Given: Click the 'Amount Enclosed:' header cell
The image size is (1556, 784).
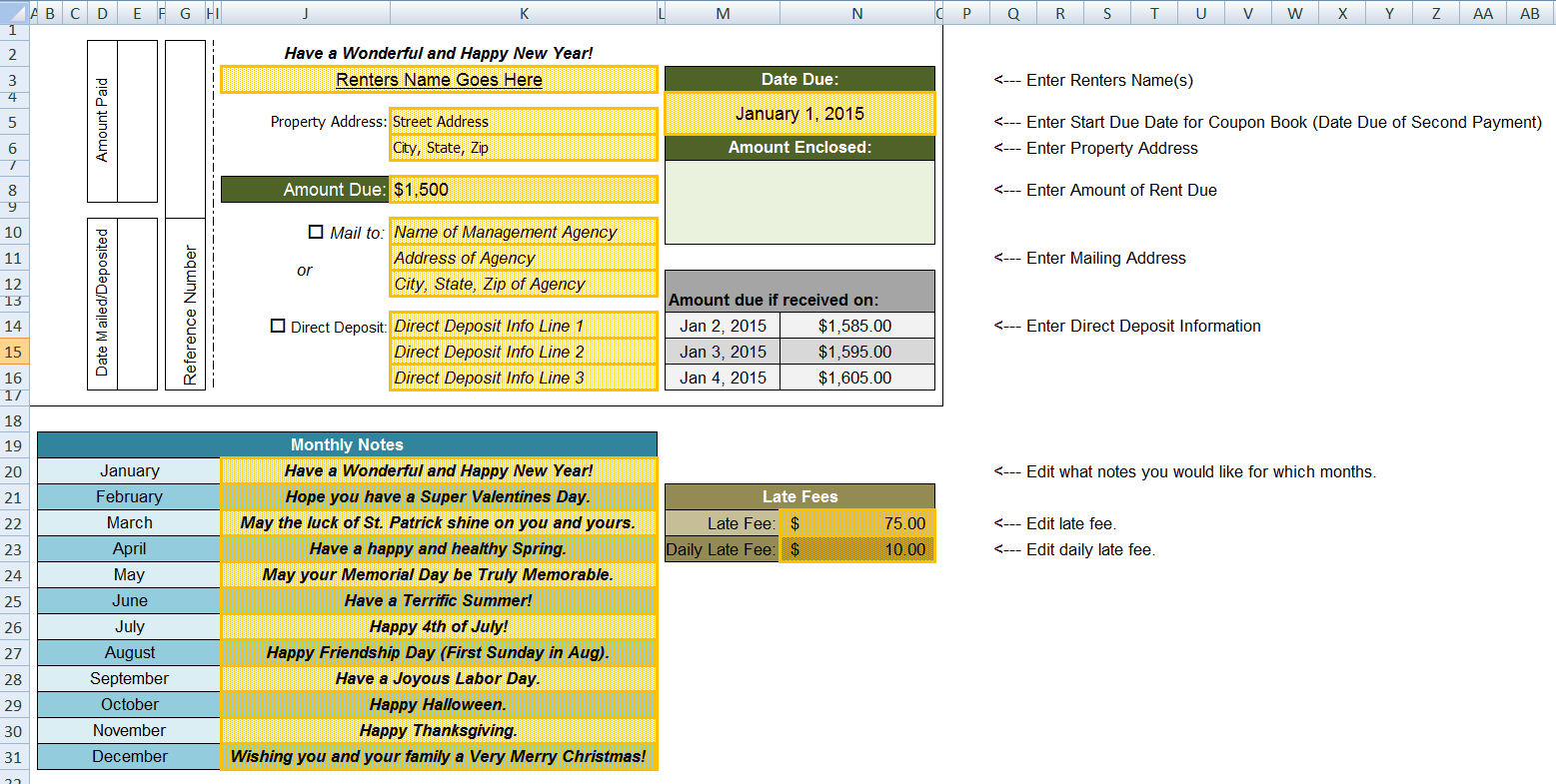Looking at the screenshot, I should pyautogui.click(x=799, y=148).
